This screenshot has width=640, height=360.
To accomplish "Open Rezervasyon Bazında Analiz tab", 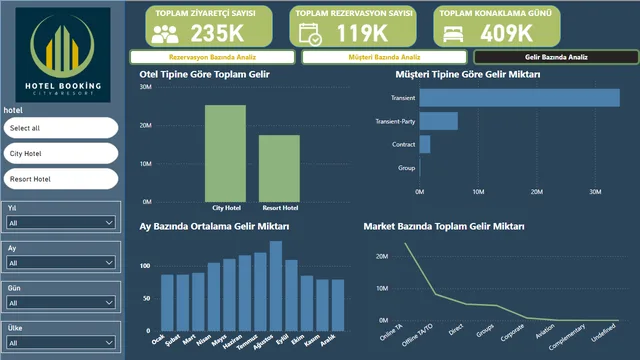I will tap(212, 57).
